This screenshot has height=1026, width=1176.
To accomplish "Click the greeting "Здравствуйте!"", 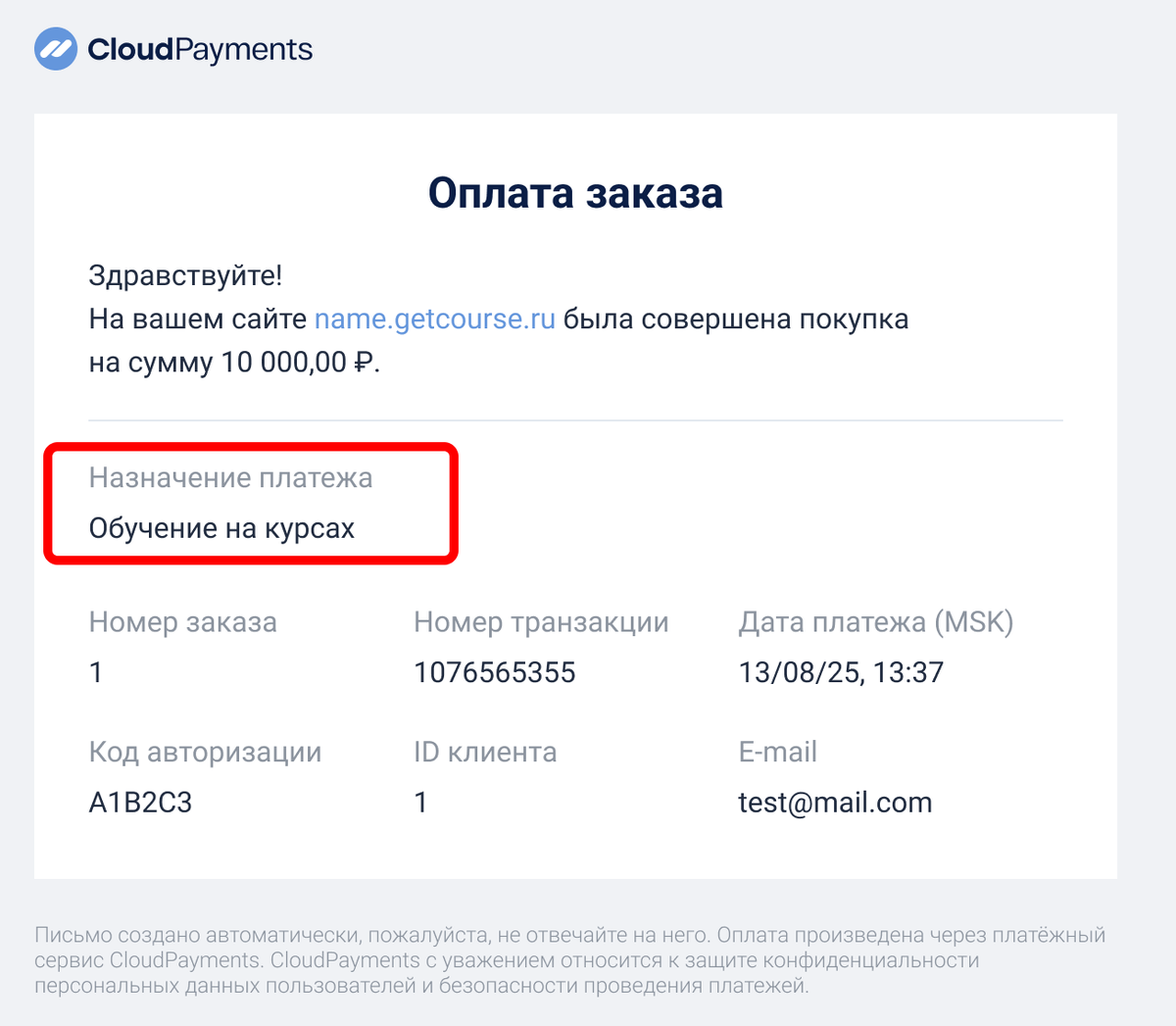I will (x=185, y=275).
